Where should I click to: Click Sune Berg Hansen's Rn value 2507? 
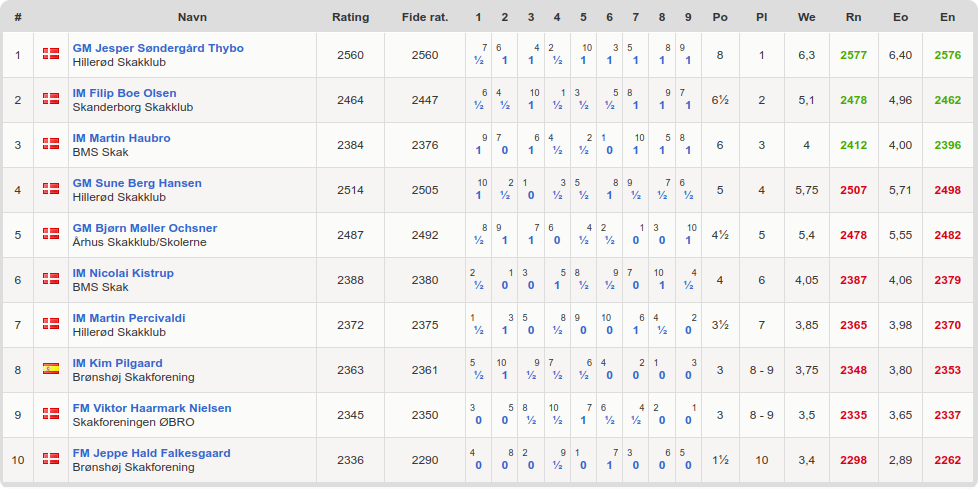(x=853, y=190)
